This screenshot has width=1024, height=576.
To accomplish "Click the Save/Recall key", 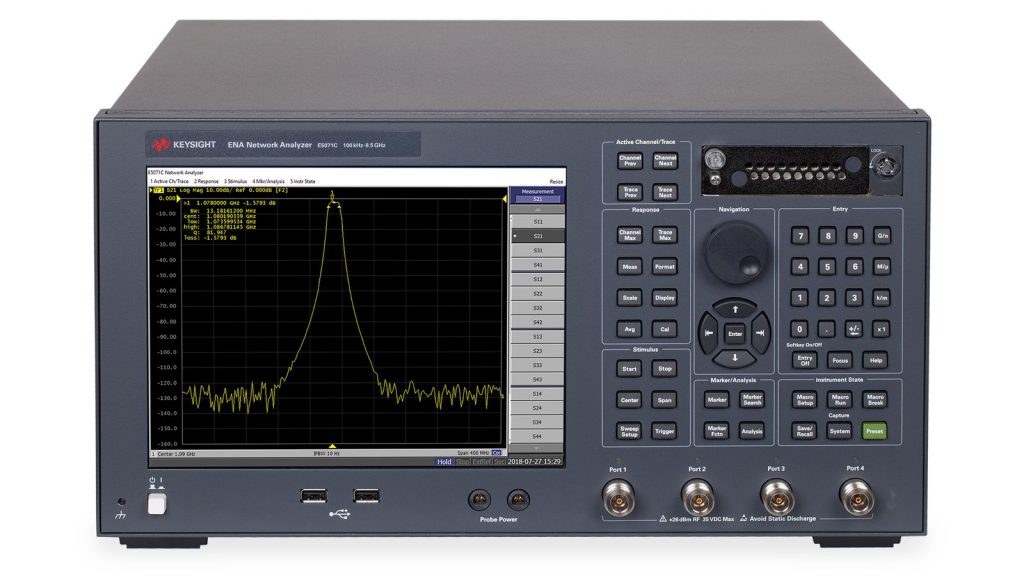I will pyautogui.click(x=805, y=432).
